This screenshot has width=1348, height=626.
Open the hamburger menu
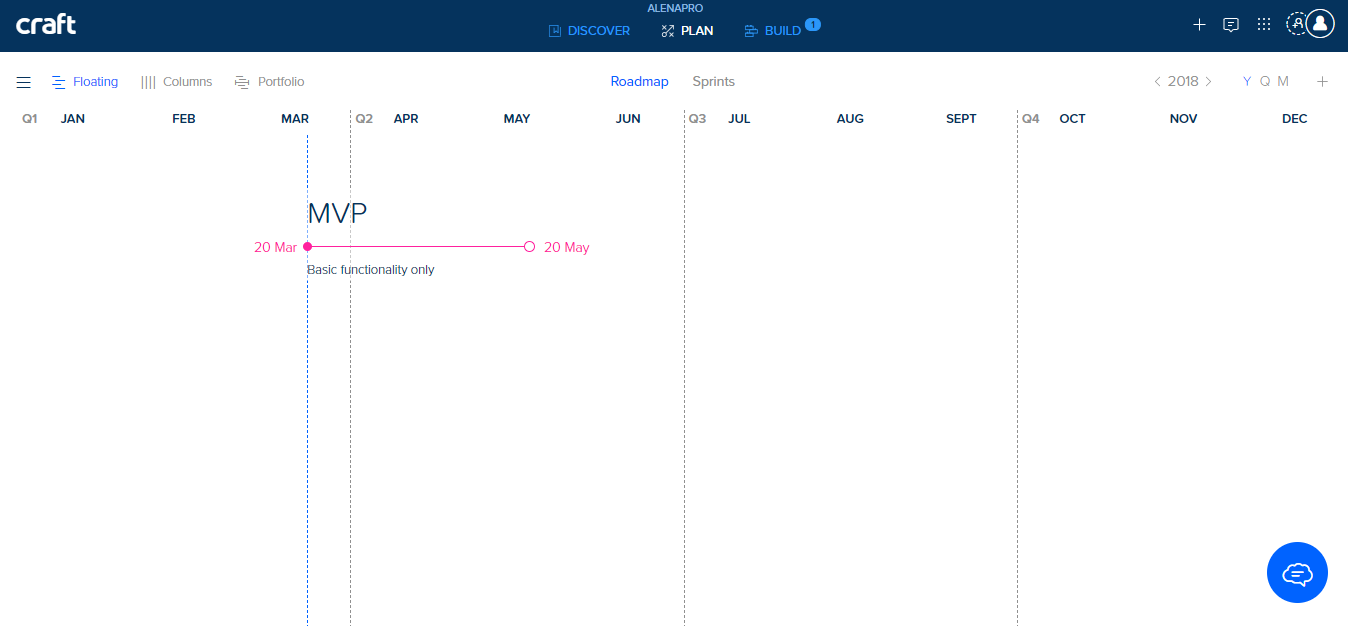pyautogui.click(x=23, y=82)
